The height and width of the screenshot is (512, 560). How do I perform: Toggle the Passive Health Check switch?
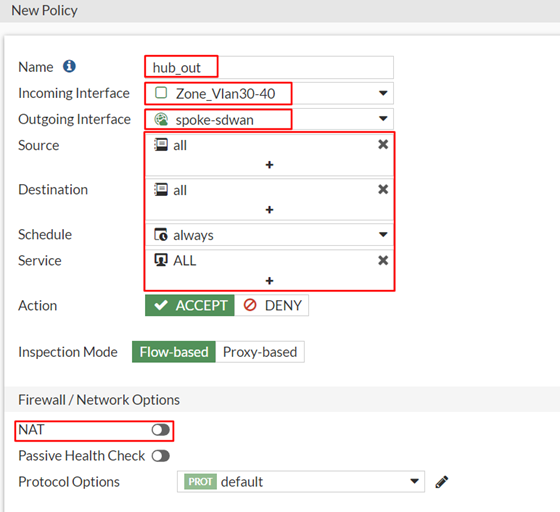pyautogui.click(x=160, y=456)
